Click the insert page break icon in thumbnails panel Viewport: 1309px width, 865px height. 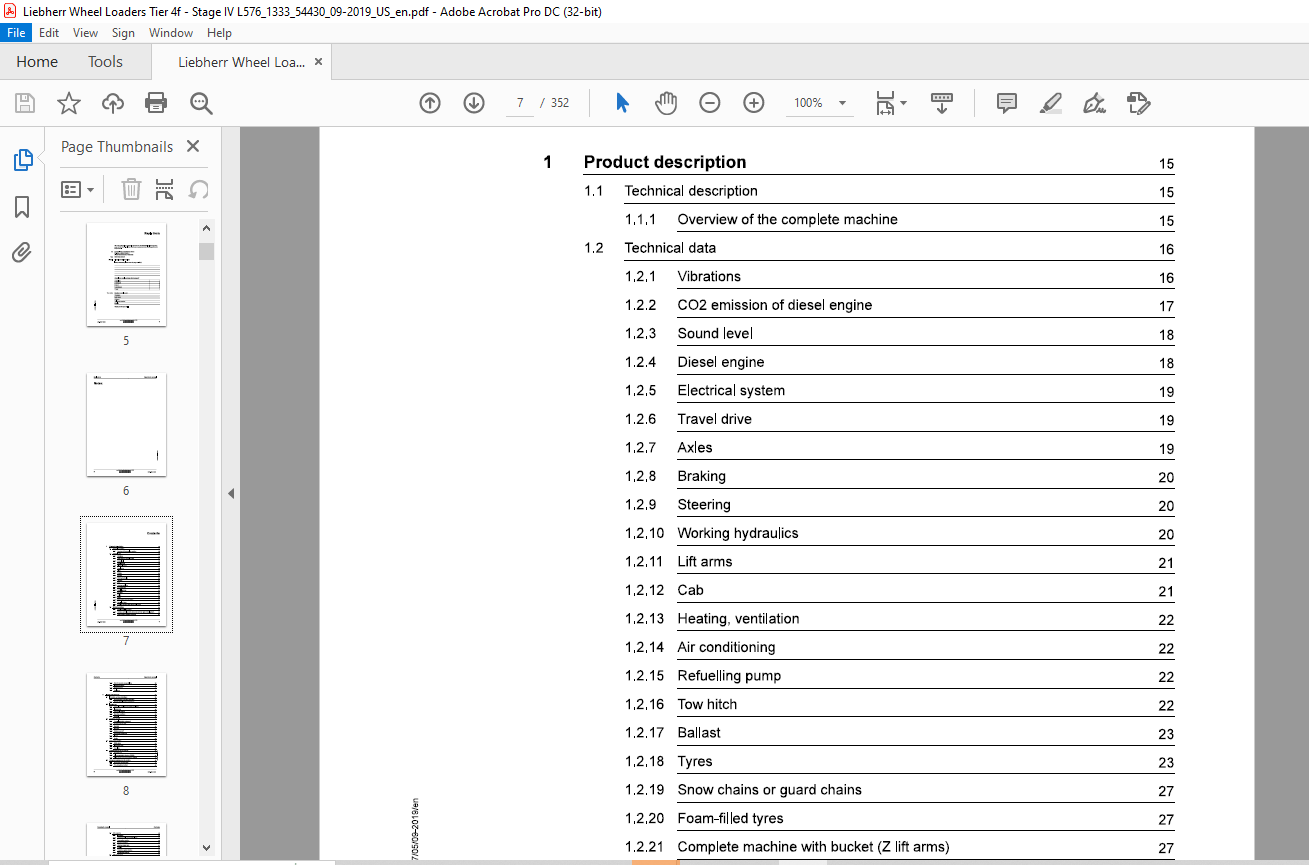pos(165,189)
